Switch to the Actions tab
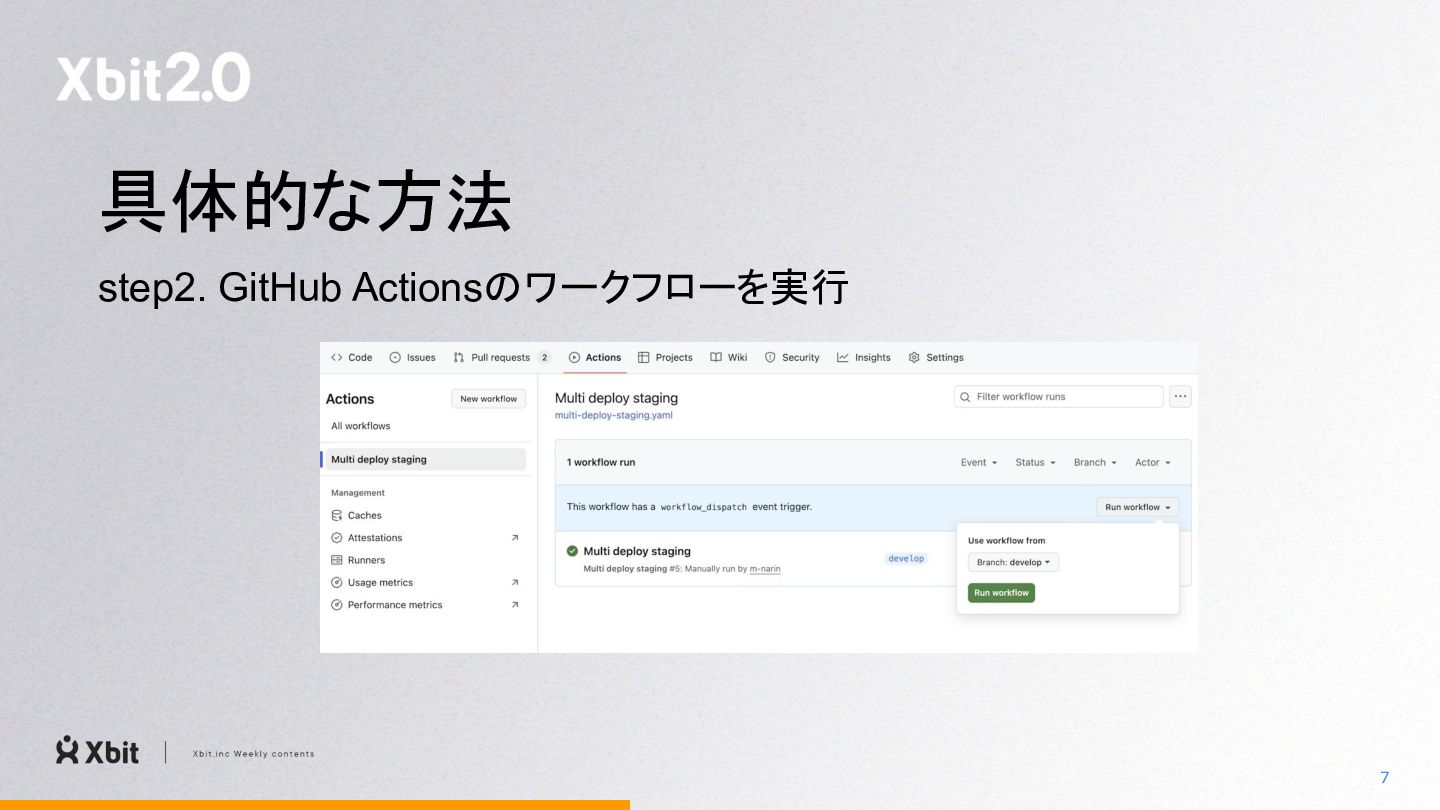Image resolution: width=1440 pixels, height=810 pixels. pos(595,357)
